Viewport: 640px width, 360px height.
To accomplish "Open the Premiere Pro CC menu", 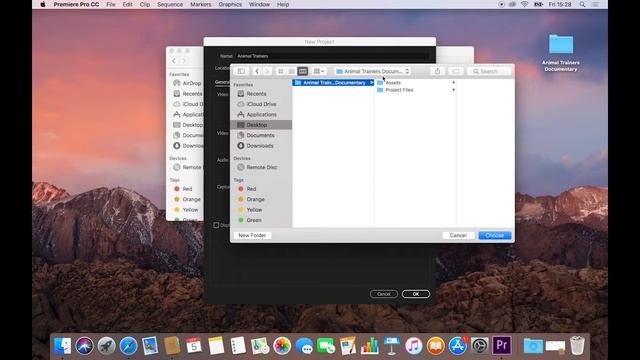I will 76,4.
